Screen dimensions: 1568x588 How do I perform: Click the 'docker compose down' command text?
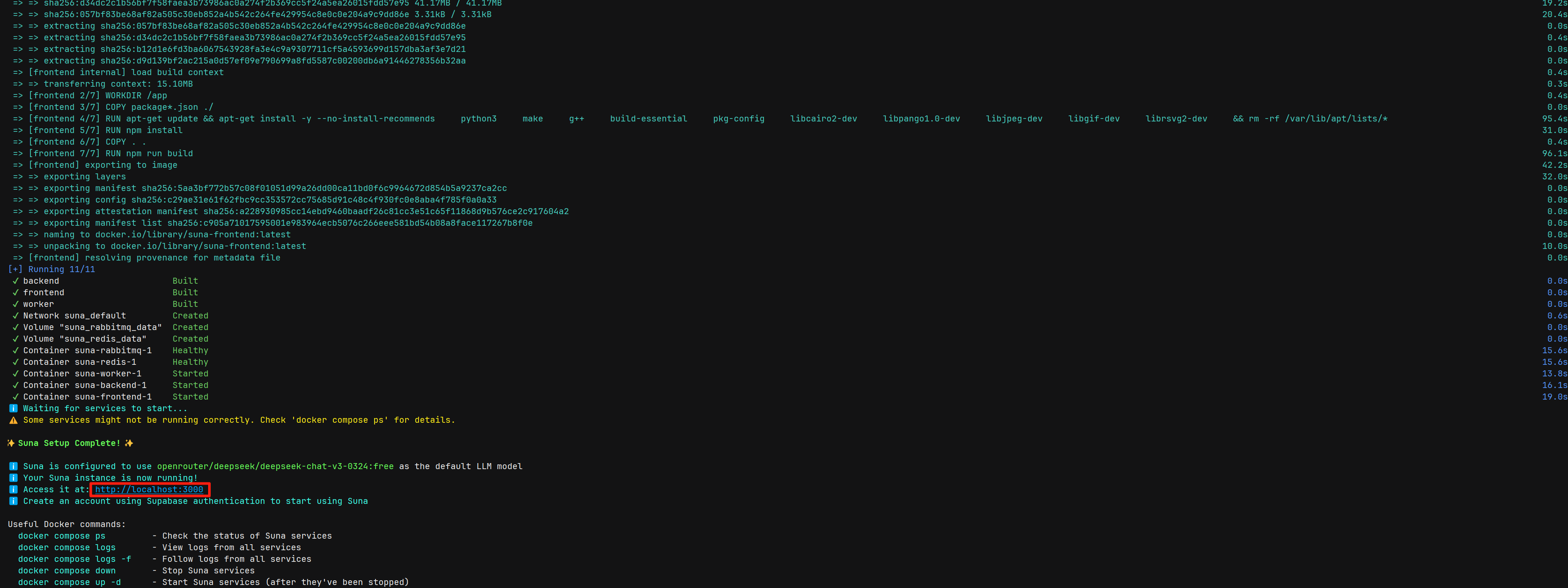pyautogui.click(x=67, y=570)
